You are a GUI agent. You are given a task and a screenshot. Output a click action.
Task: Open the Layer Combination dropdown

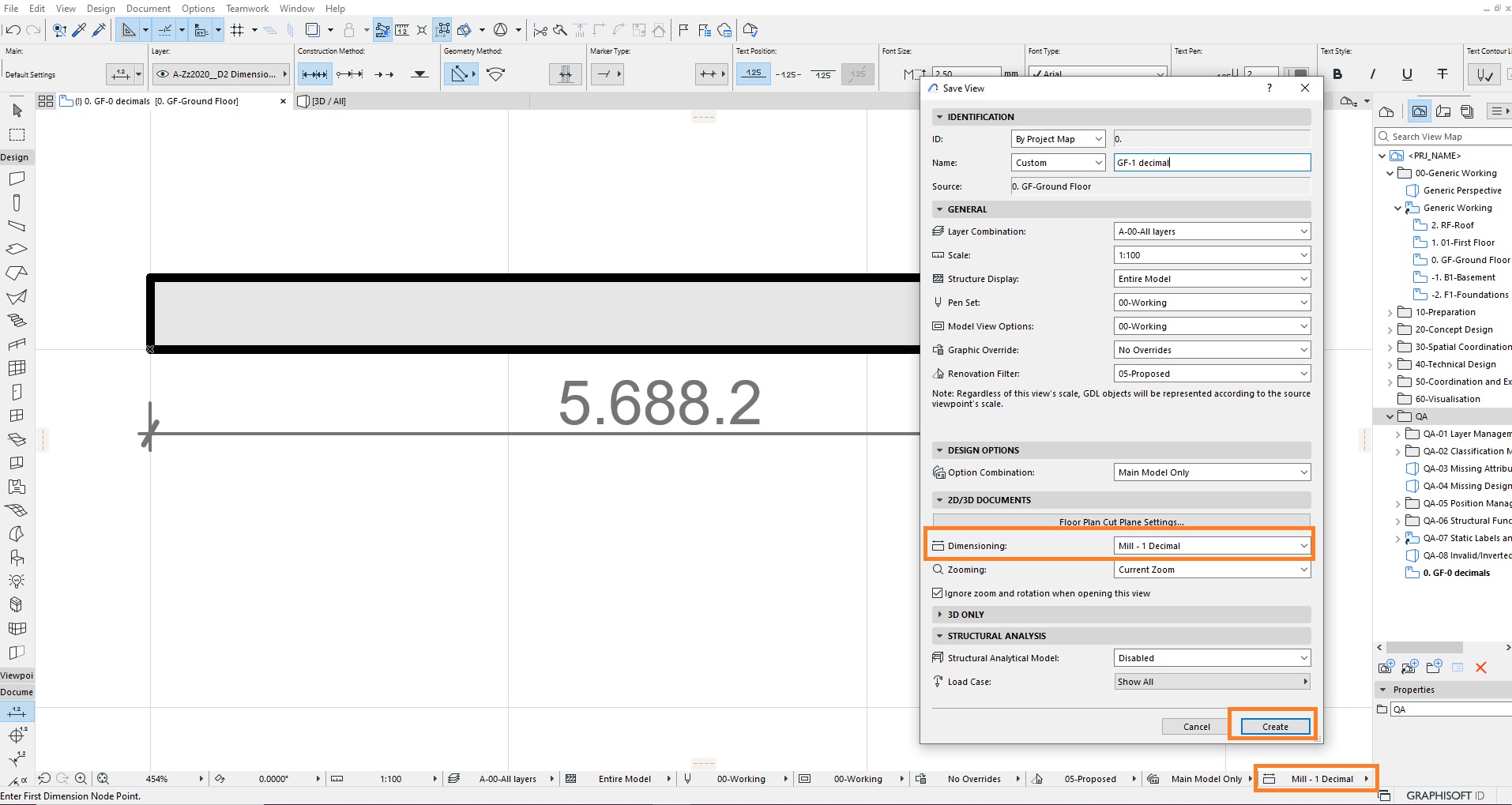(x=1212, y=231)
